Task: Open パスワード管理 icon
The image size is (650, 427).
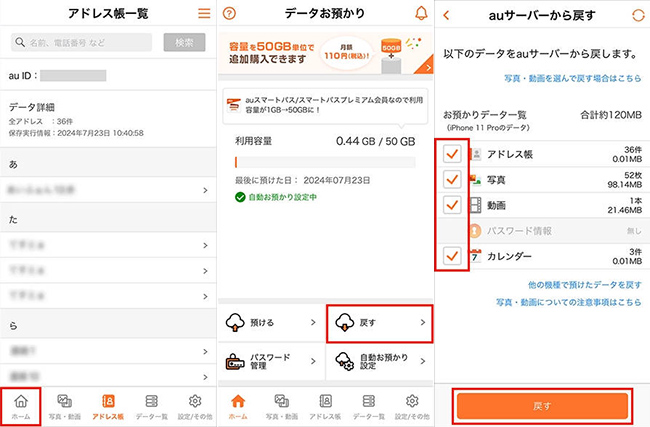Action: pyautogui.click(x=235, y=361)
